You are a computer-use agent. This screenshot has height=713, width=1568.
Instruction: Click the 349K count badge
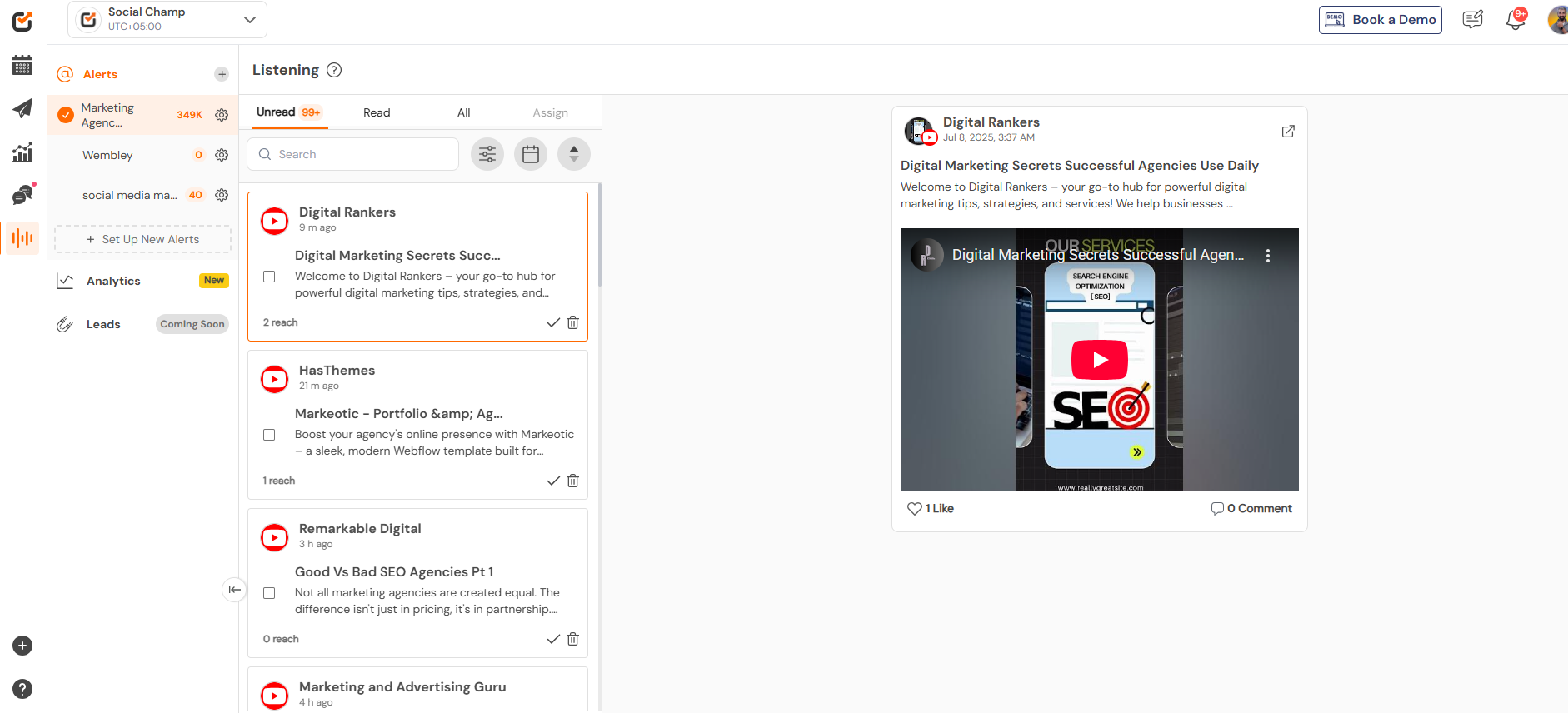click(189, 115)
